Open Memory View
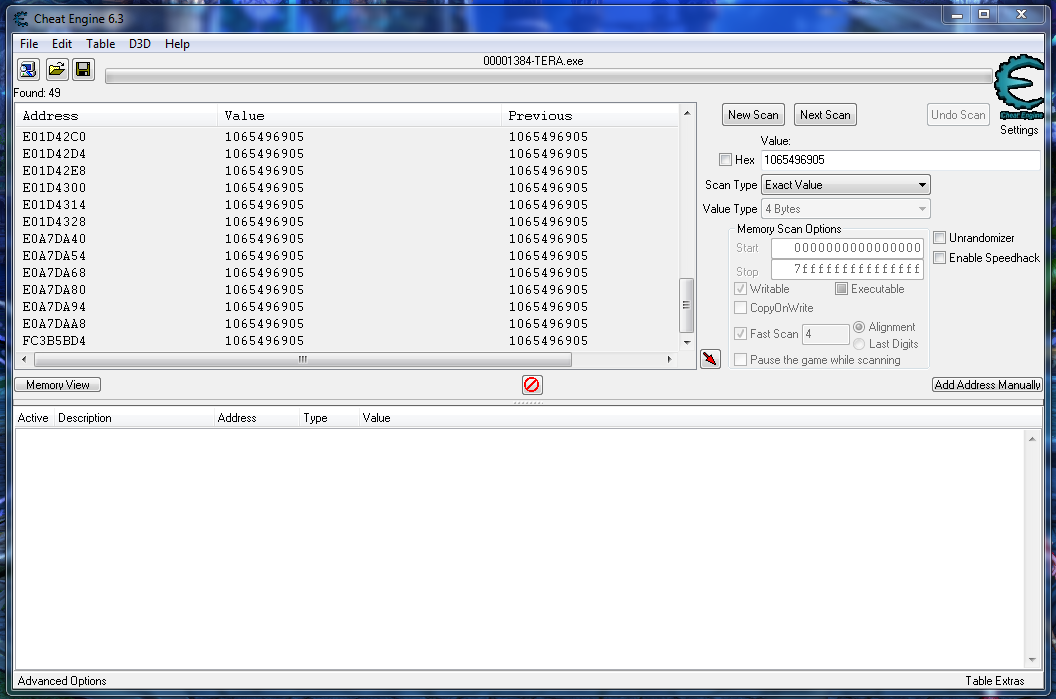Screen dimensions: 1056x699 [58, 385]
